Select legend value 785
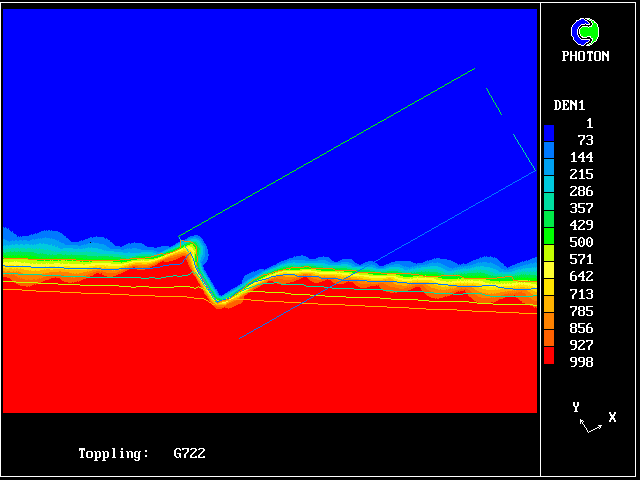The height and width of the screenshot is (480, 640). coord(581,311)
